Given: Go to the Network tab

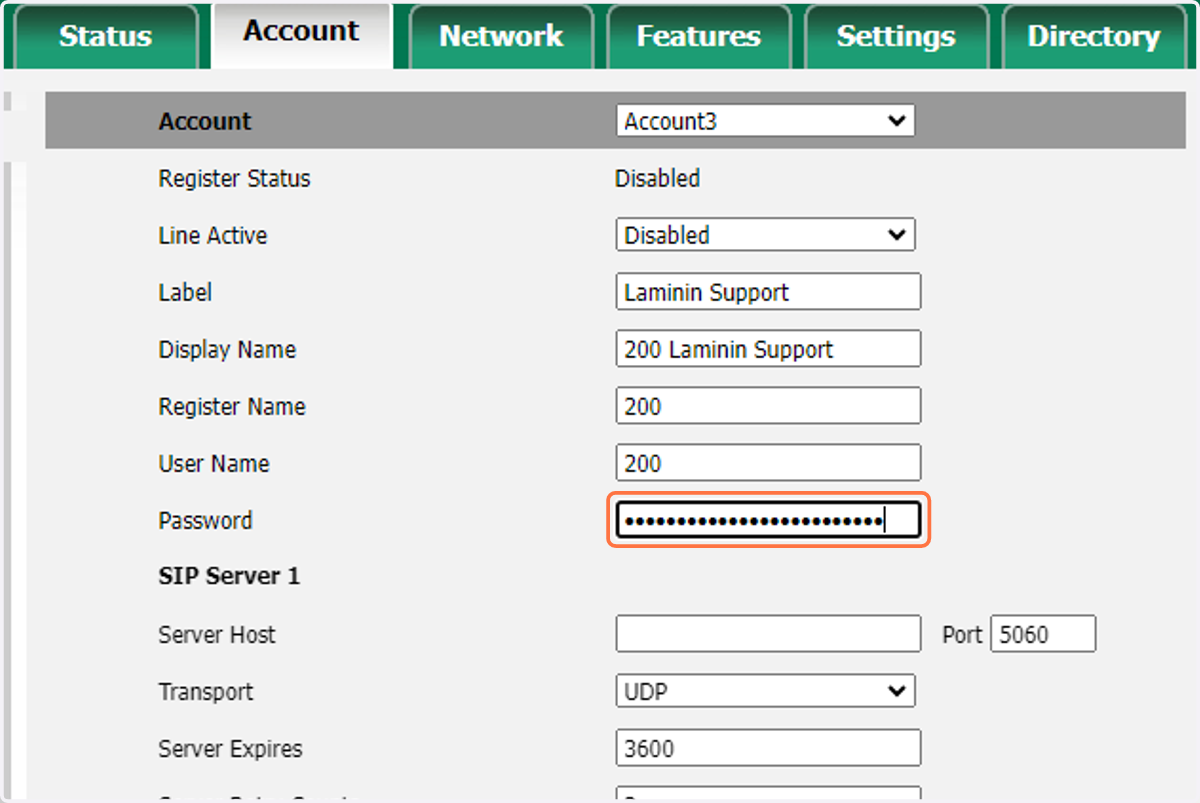Looking at the screenshot, I should [x=501, y=36].
